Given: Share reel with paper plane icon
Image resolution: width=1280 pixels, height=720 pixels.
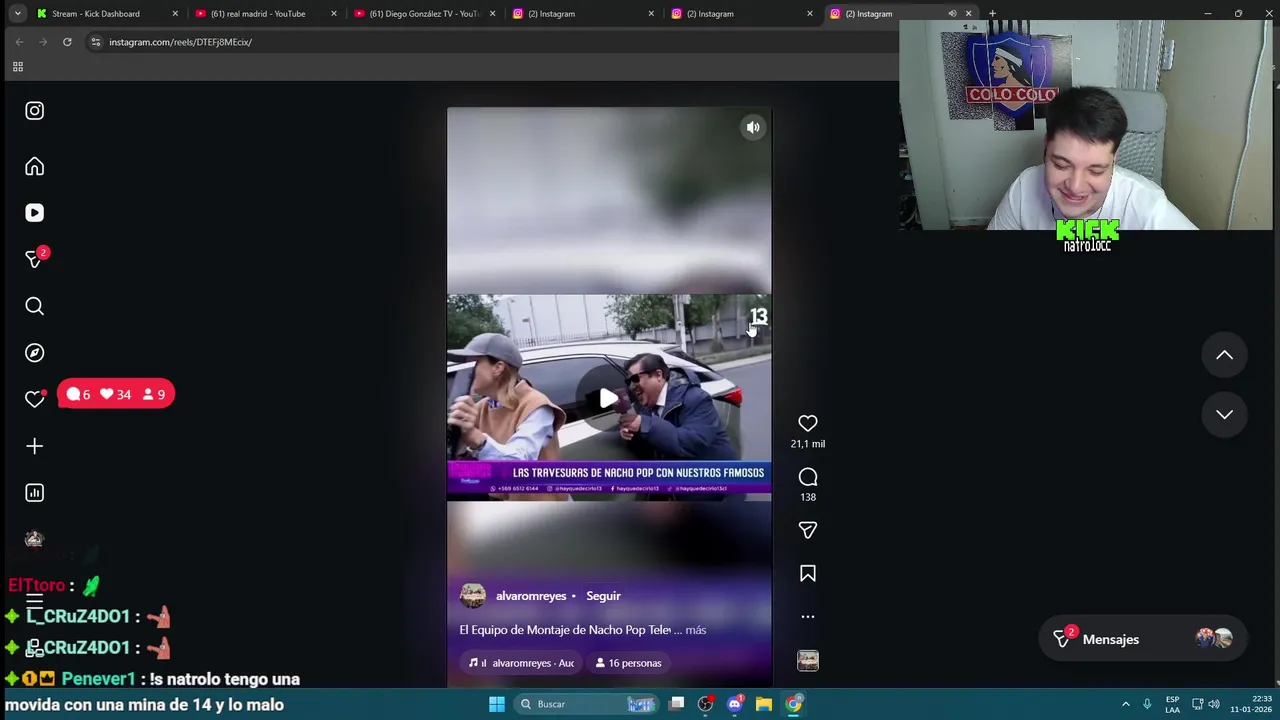Looking at the screenshot, I should [808, 530].
